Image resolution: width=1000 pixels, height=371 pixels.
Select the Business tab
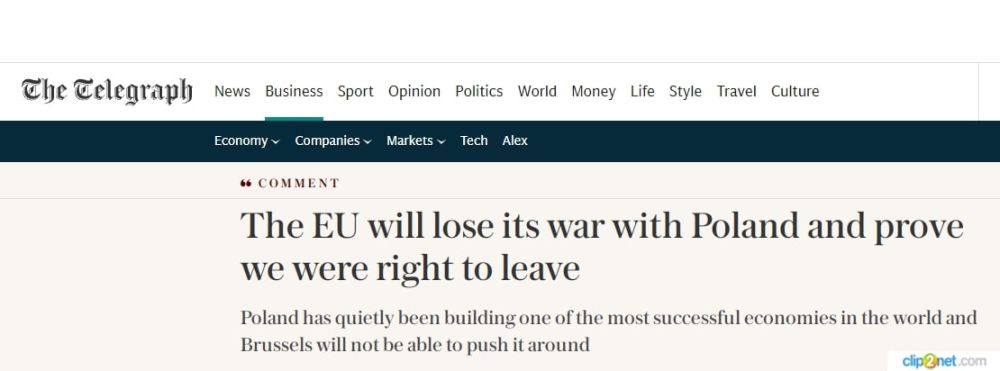pyautogui.click(x=294, y=91)
